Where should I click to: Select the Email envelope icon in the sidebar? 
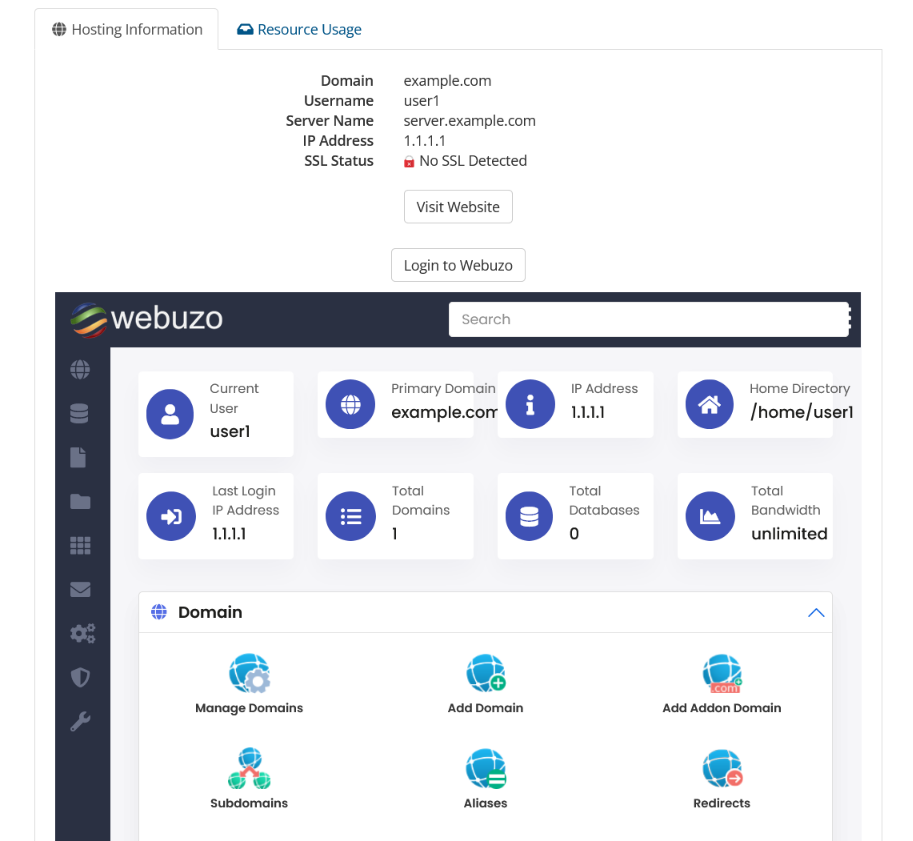[82, 589]
